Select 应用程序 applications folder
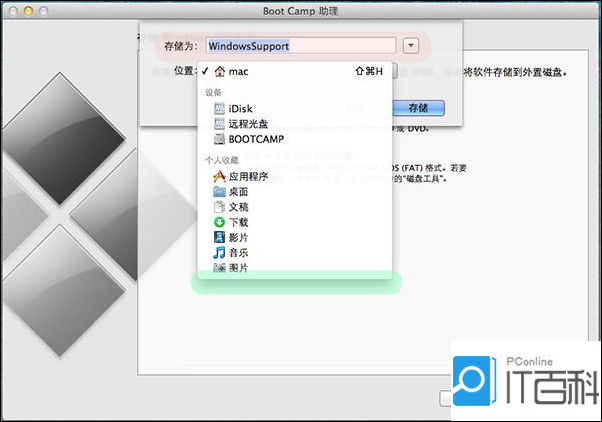The width and height of the screenshot is (602, 422). point(295,177)
